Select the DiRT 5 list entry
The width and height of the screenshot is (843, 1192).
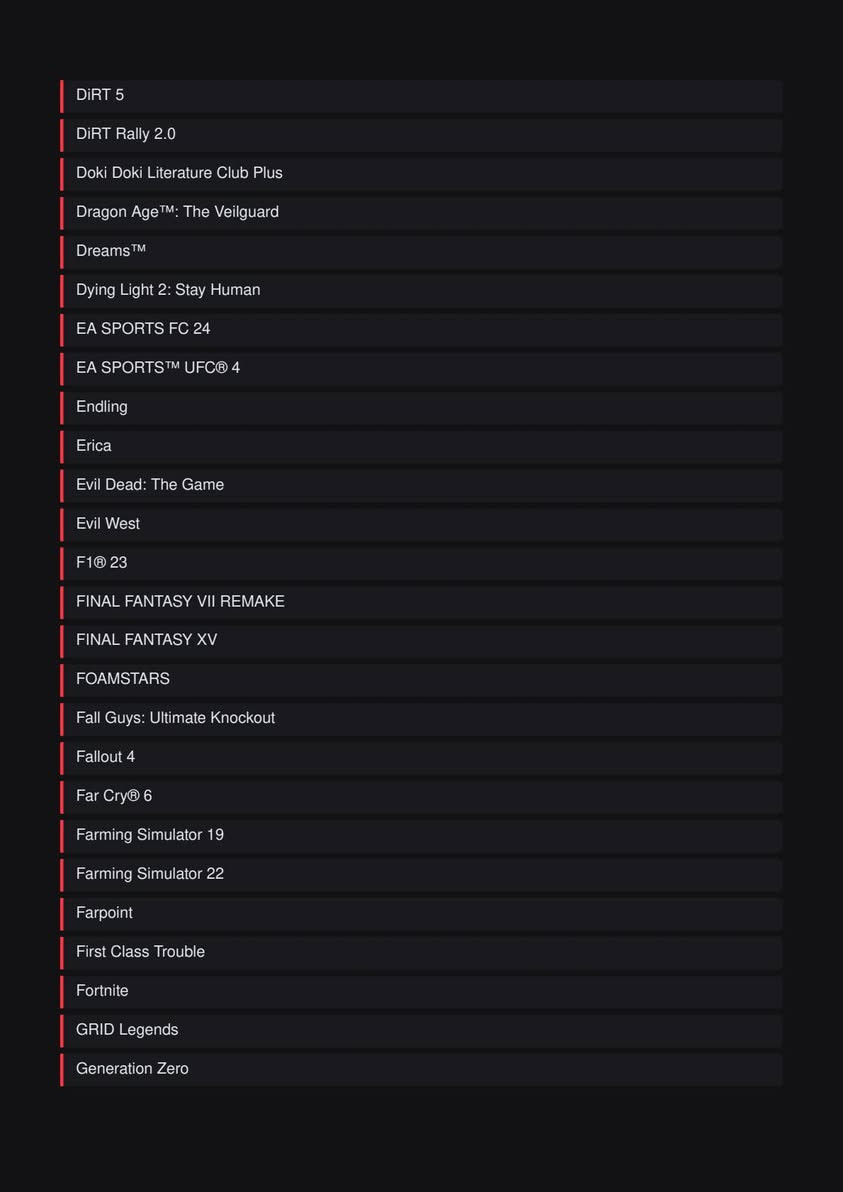421,96
